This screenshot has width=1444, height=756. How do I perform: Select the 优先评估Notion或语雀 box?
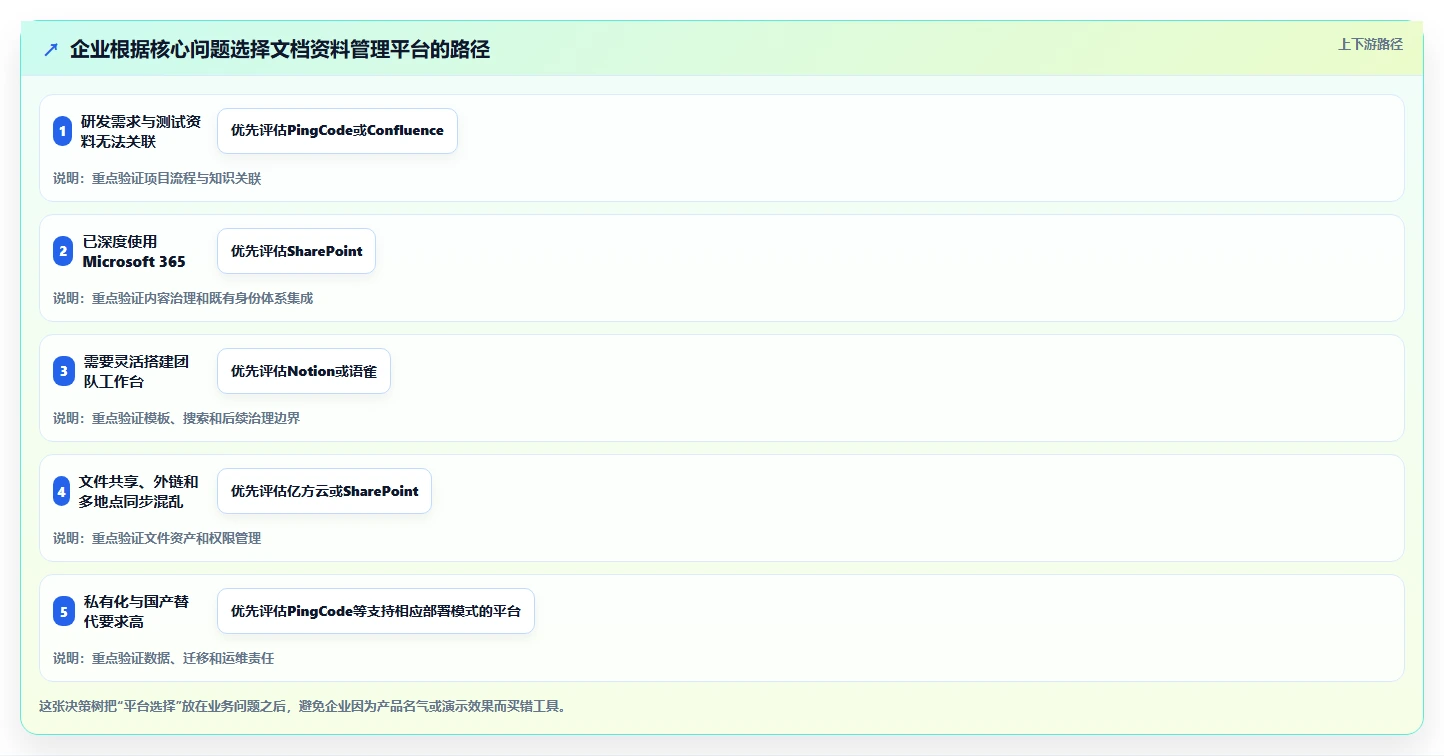click(304, 371)
